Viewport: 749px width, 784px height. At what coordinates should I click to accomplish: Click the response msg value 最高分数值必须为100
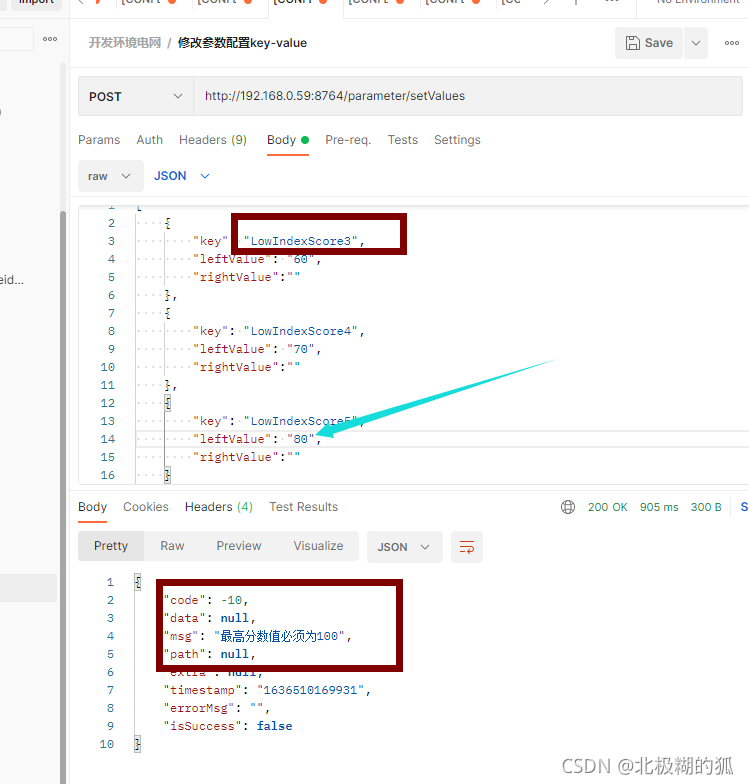coord(280,636)
